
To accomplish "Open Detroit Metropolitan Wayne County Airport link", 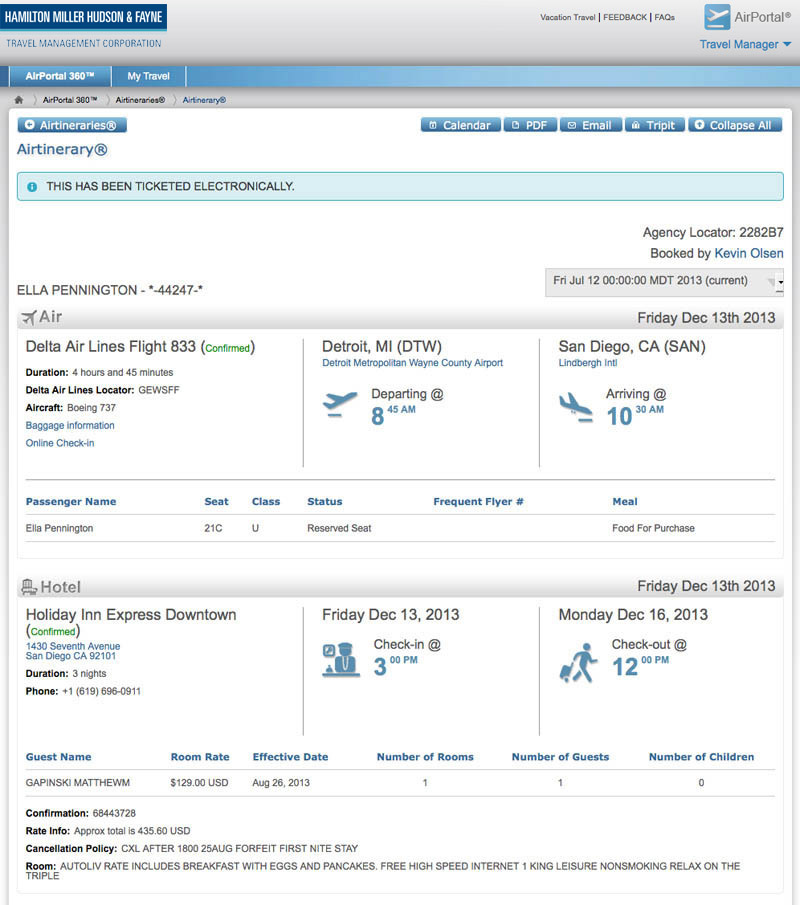I will pyautogui.click(x=412, y=363).
